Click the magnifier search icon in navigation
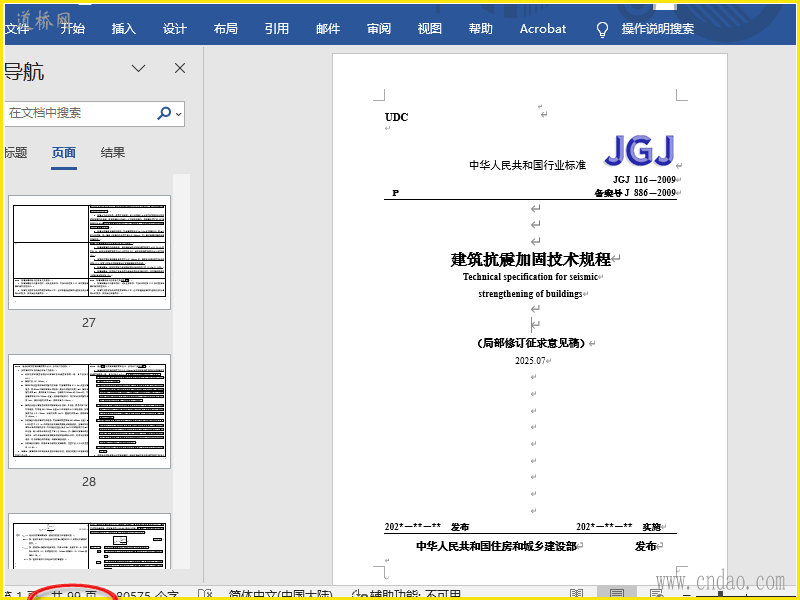The height and width of the screenshot is (600, 800). coord(164,113)
